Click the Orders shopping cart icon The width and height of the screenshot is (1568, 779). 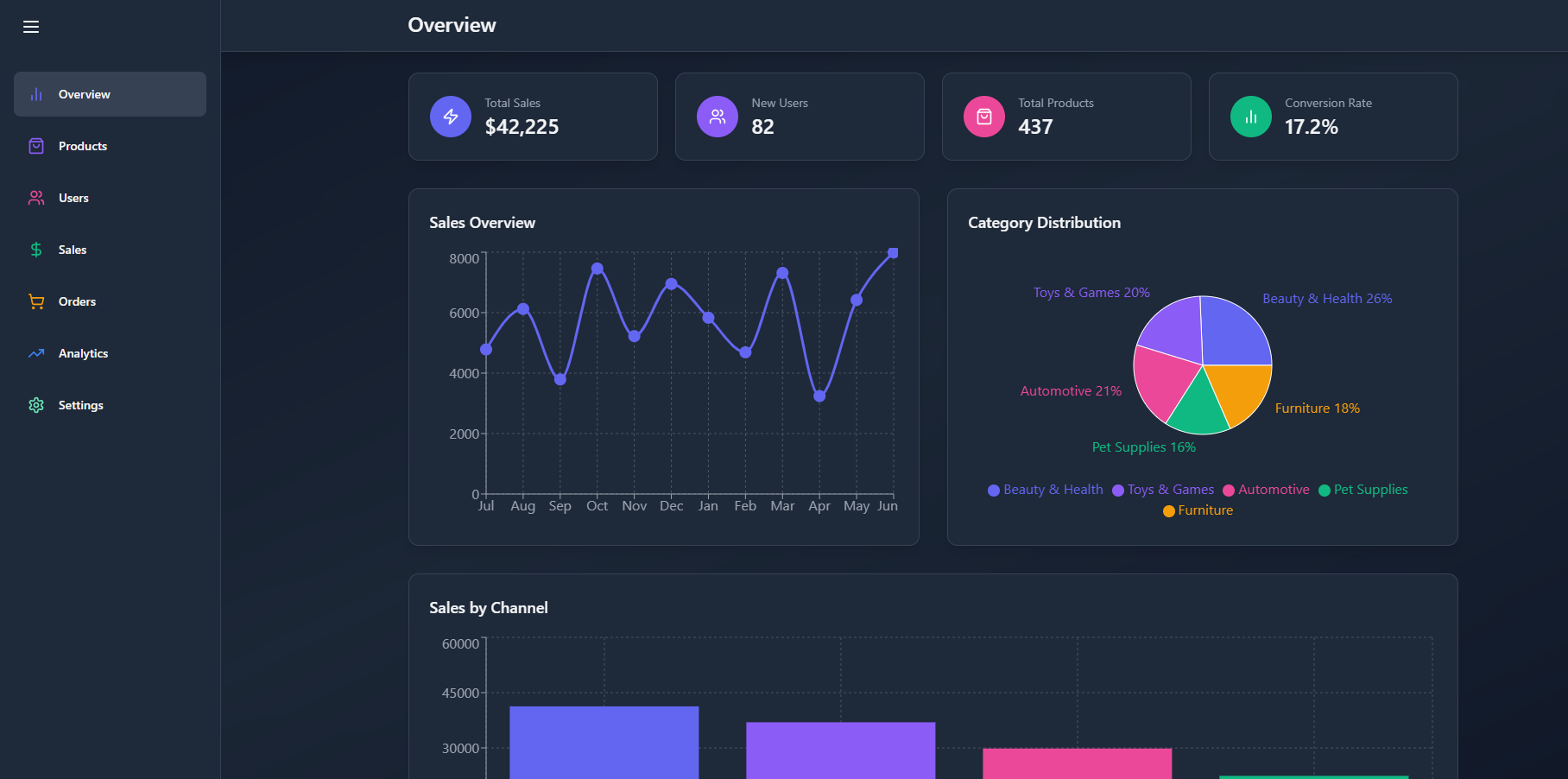[35, 301]
